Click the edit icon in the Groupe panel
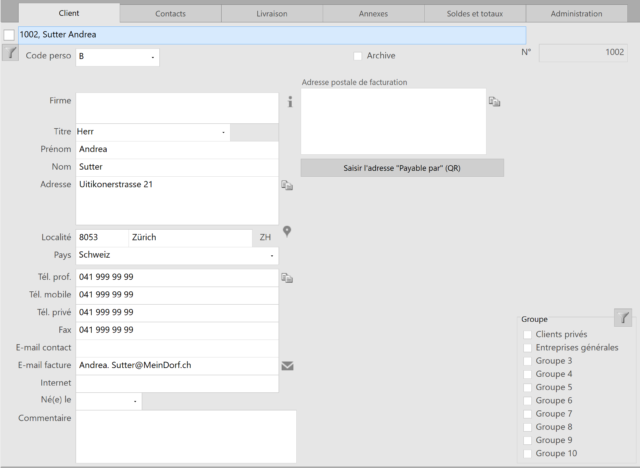640x468 pixels. 624,318
